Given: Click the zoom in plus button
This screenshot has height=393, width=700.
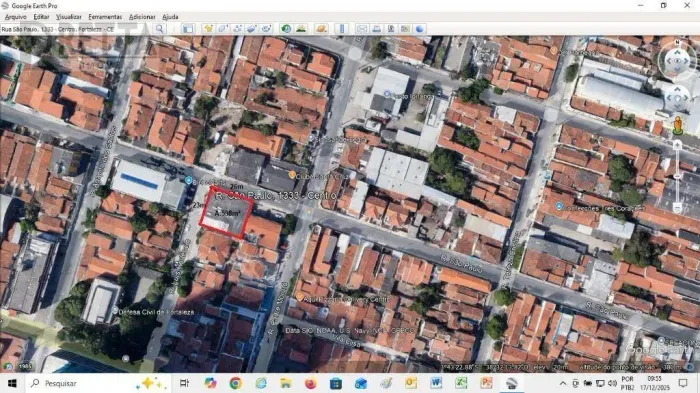Looking at the screenshot, I should click(677, 145).
